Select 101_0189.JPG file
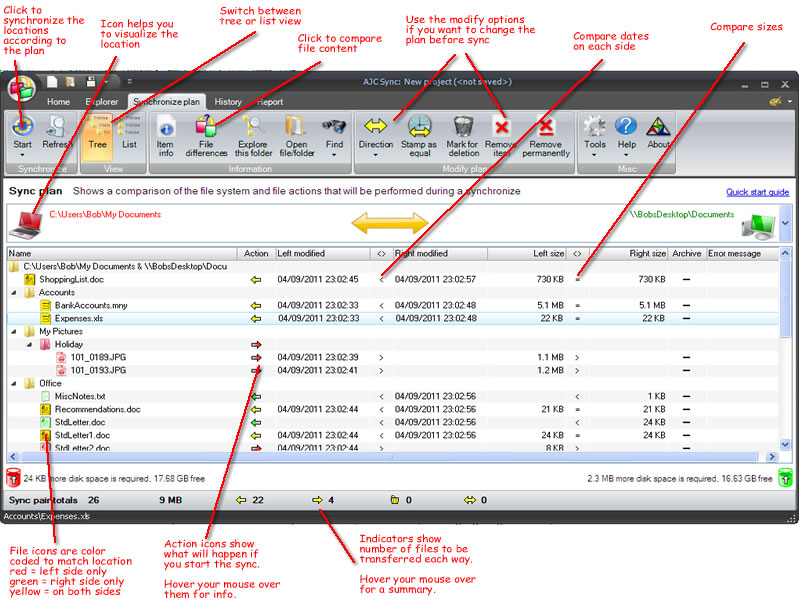The height and width of the screenshot is (600, 800). [x=98, y=357]
